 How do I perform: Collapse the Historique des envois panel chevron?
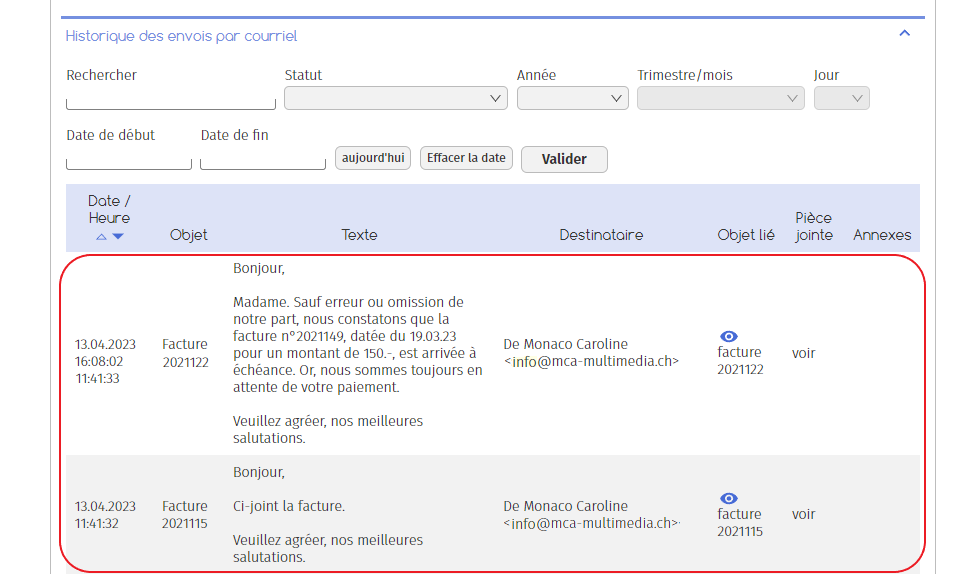905,34
